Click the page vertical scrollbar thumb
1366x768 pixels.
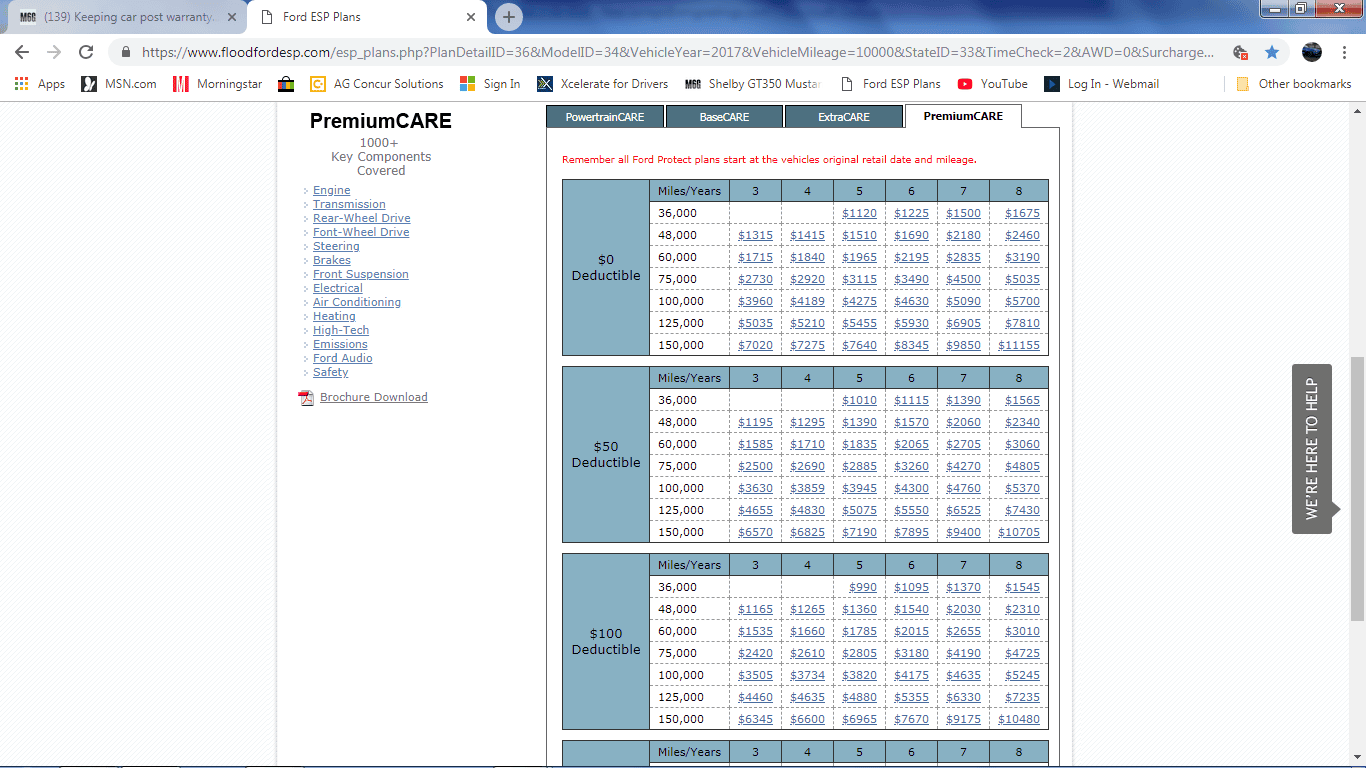click(1357, 490)
